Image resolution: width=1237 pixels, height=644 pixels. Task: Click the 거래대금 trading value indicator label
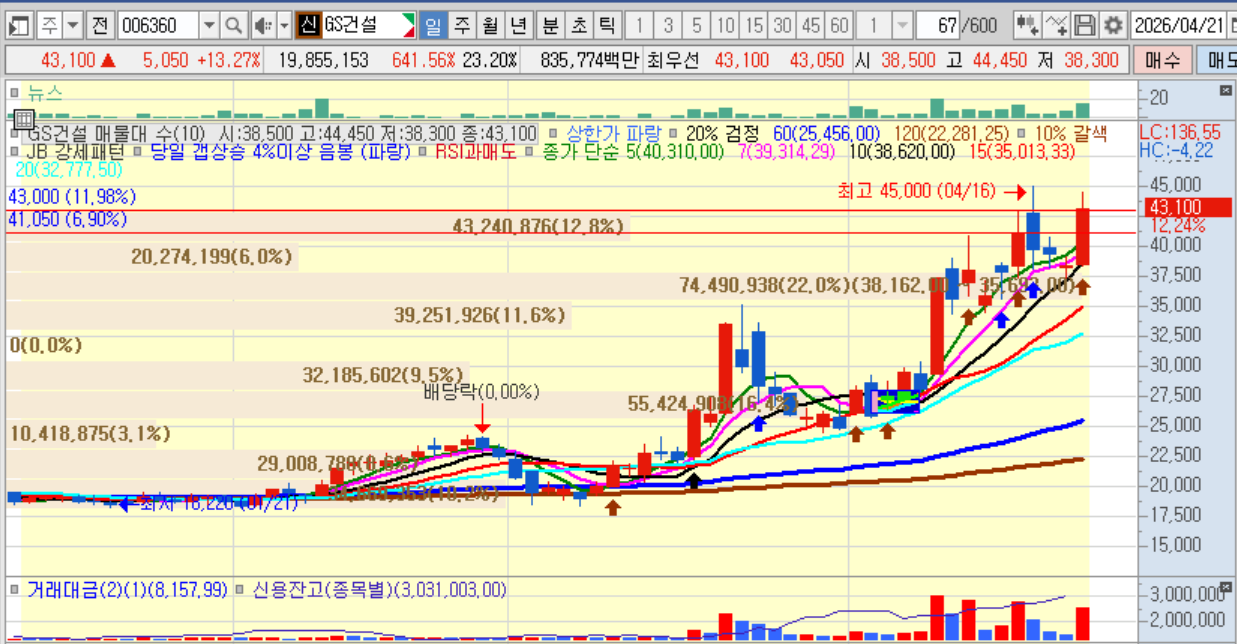point(128,589)
